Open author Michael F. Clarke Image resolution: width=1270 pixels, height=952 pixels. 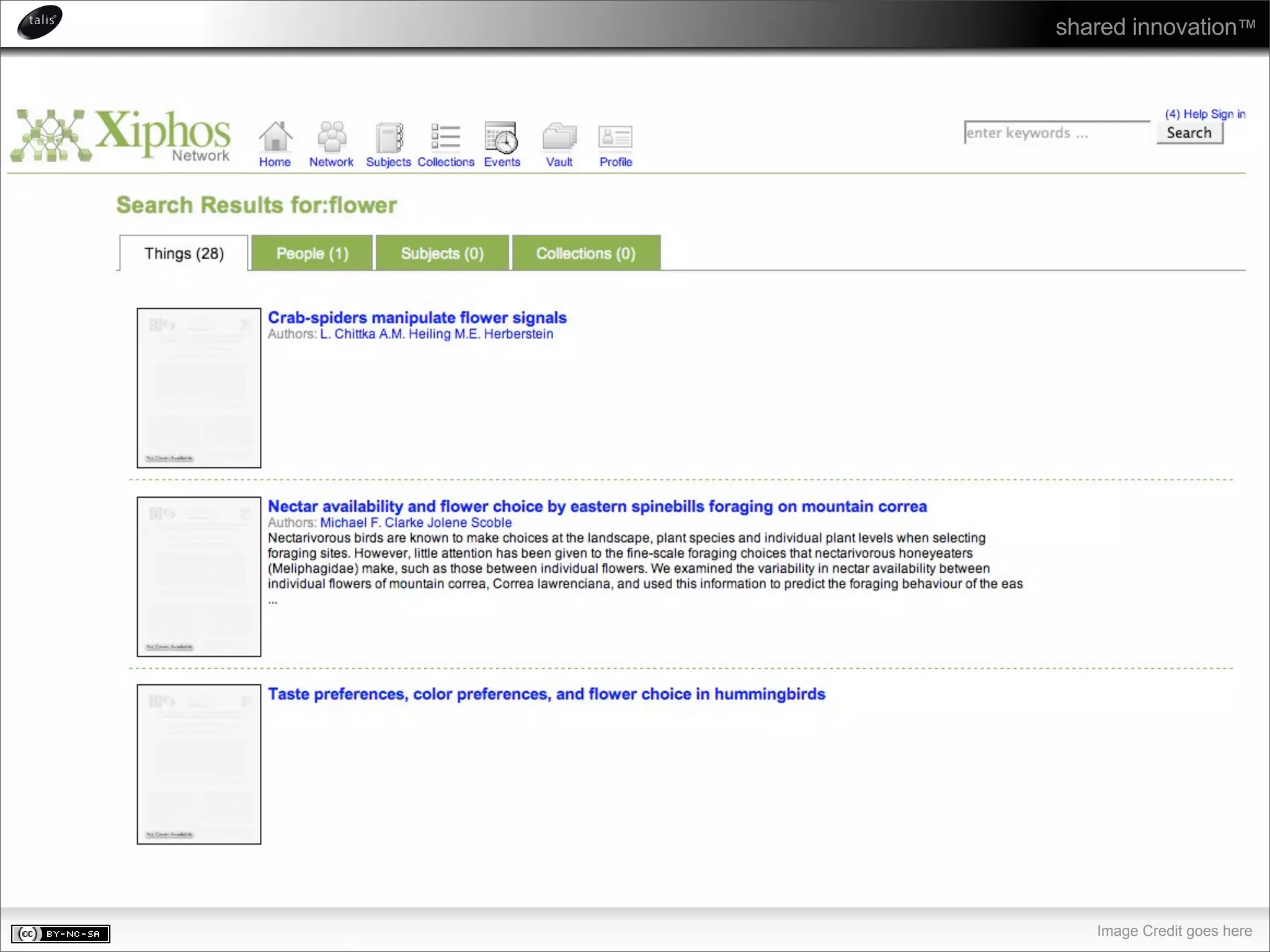(x=372, y=522)
